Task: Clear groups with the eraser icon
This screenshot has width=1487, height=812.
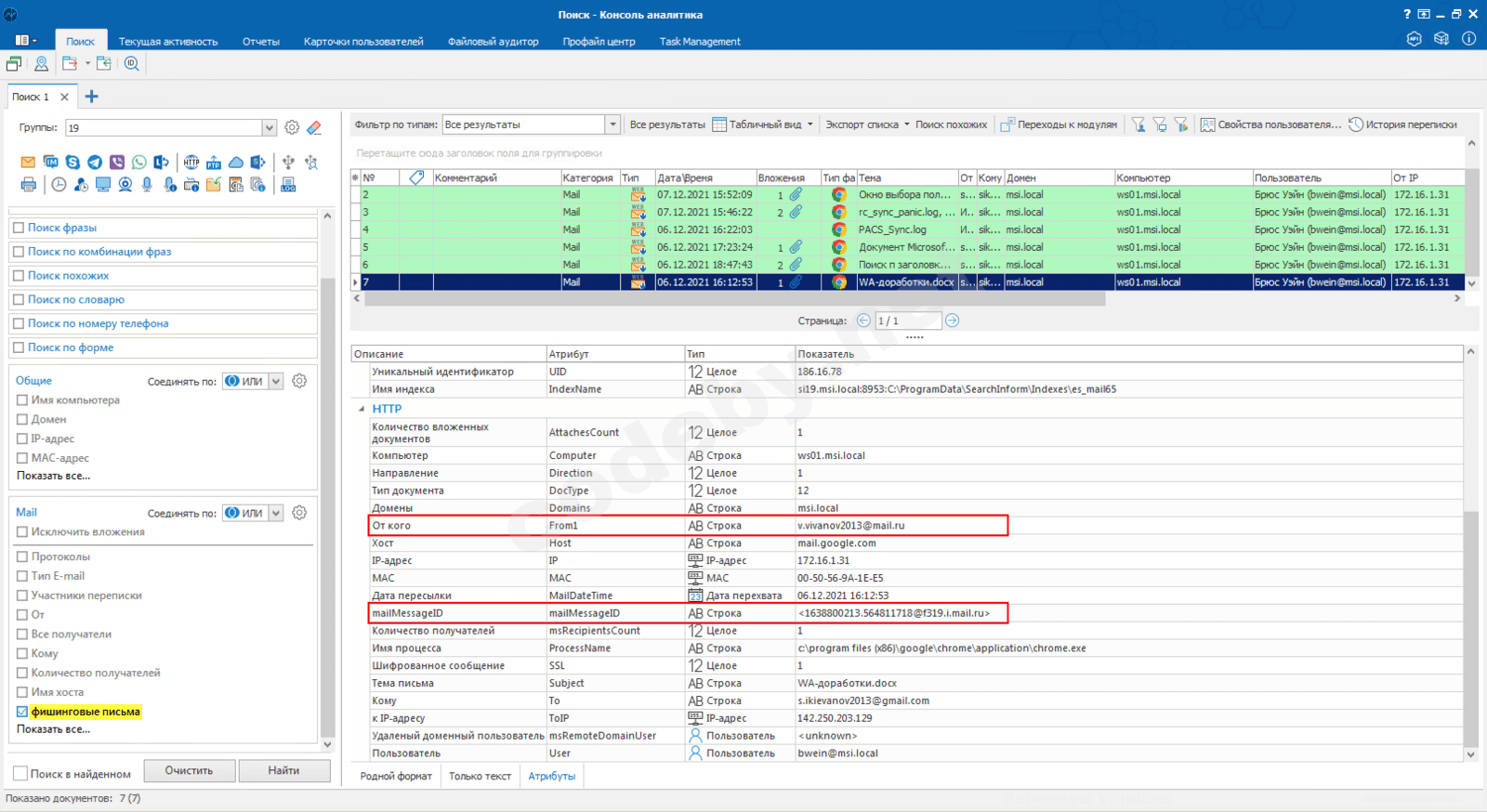Action: click(314, 128)
